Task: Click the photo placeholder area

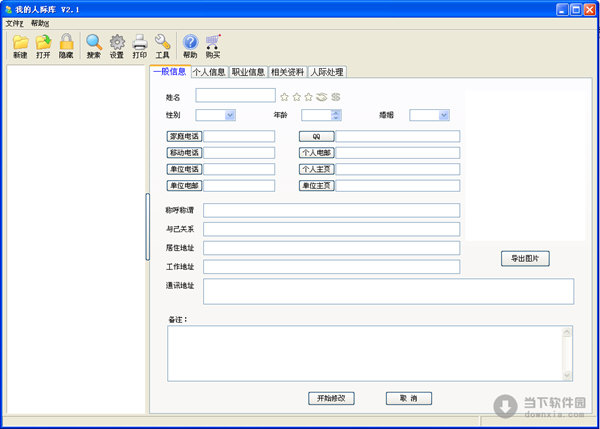Action: 525,165
